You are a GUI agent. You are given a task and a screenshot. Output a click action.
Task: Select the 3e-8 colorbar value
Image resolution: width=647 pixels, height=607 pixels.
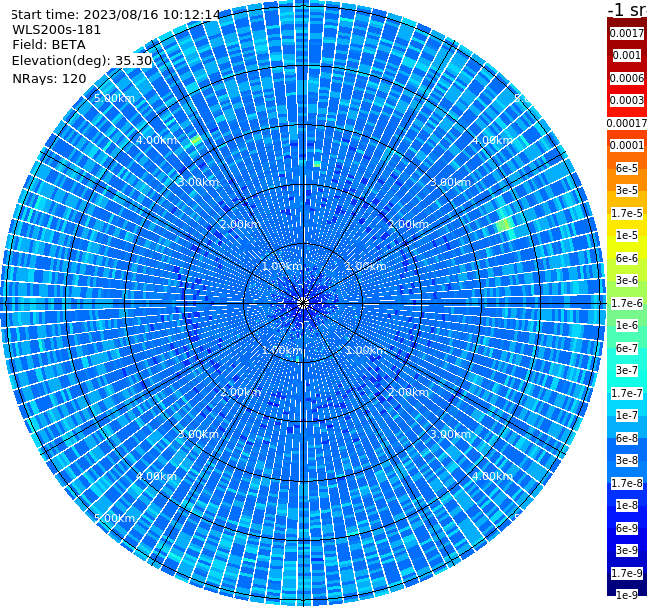(x=627, y=460)
